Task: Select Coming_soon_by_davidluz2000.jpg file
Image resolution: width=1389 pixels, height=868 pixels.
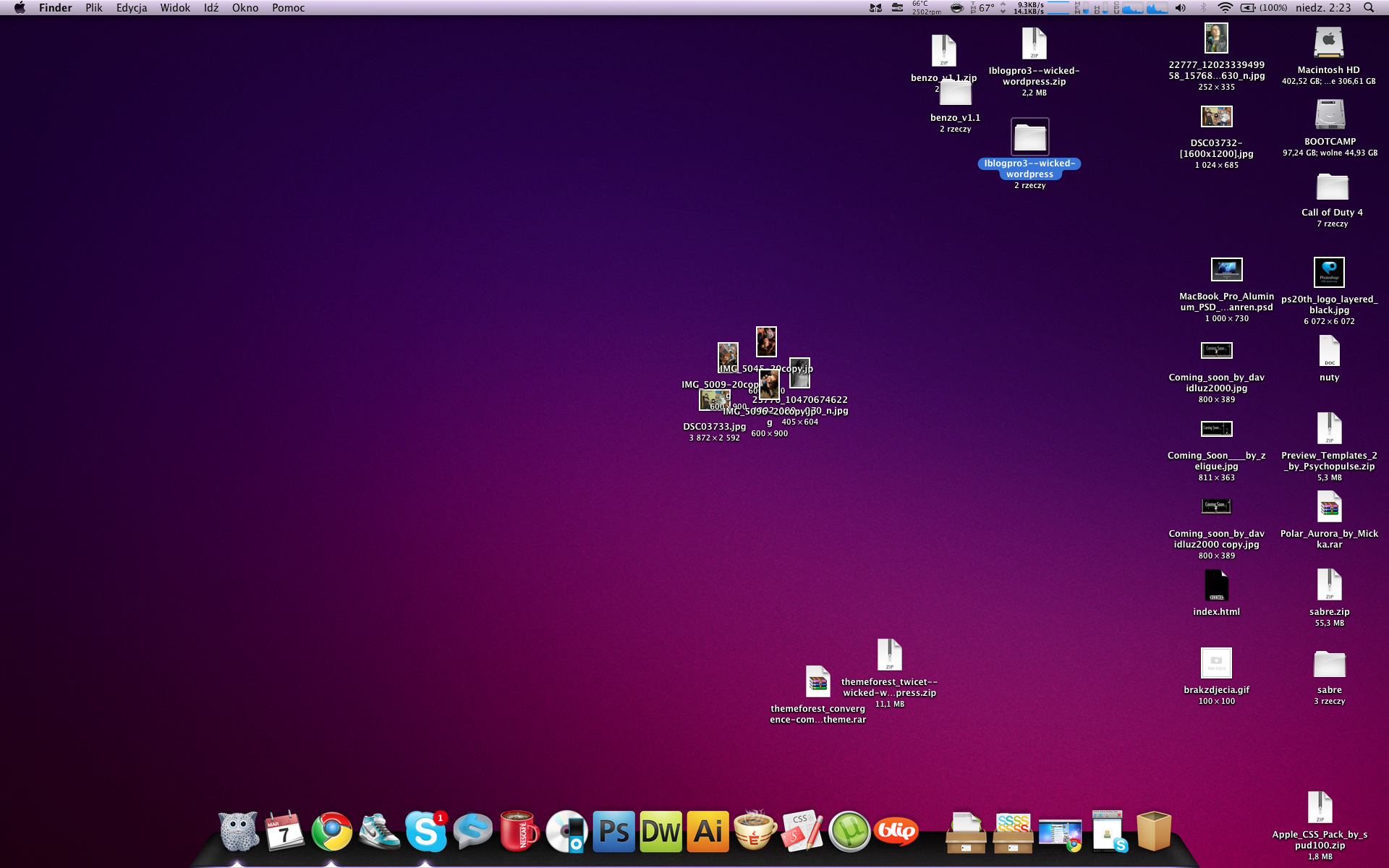Action: pyautogui.click(x=1216, y=351)
